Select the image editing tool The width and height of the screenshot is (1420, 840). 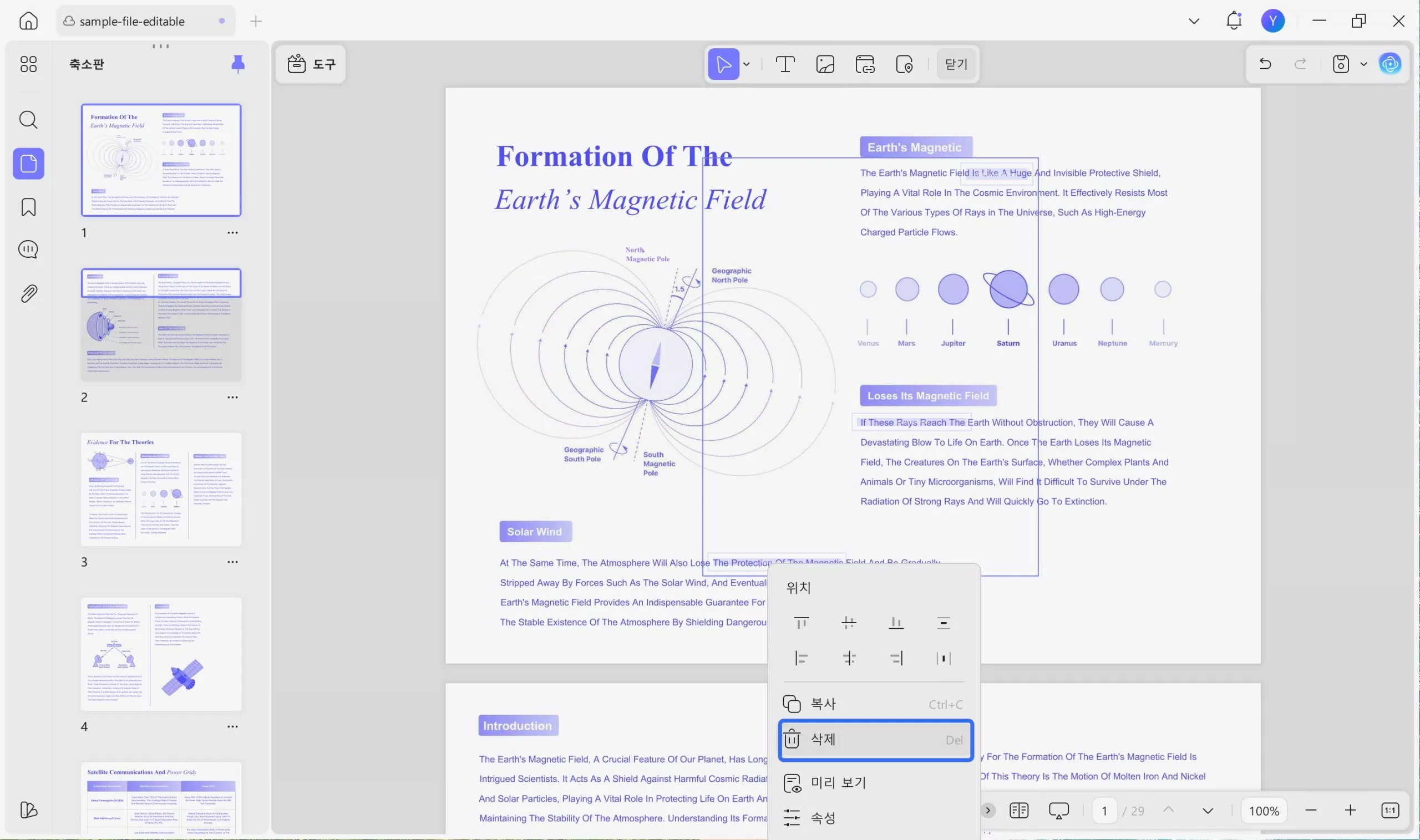825,64
